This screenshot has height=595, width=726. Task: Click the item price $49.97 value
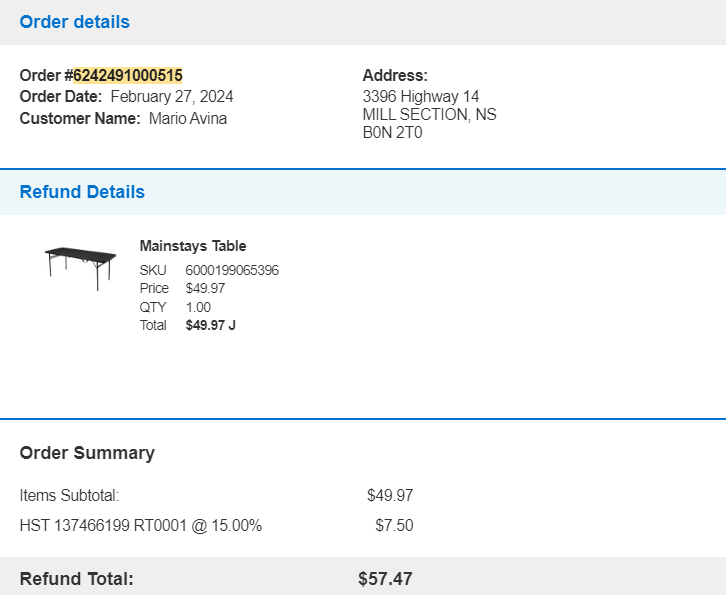click(205, 288)
